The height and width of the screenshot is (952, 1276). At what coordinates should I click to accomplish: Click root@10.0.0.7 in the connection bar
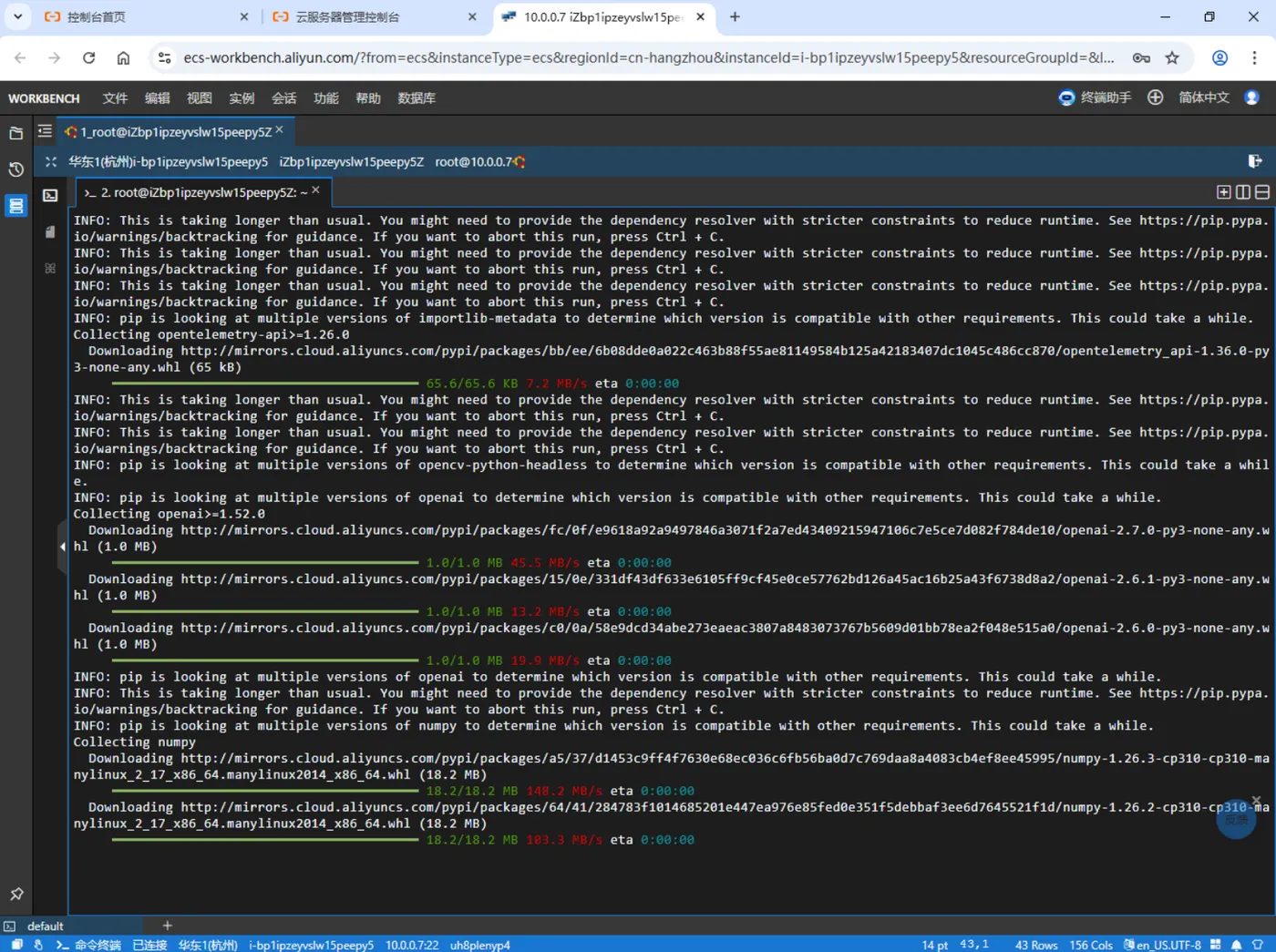point(474,162)
